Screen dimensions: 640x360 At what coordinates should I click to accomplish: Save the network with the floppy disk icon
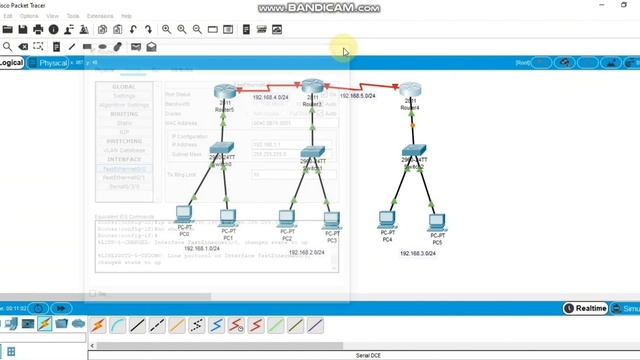point(23,29)
